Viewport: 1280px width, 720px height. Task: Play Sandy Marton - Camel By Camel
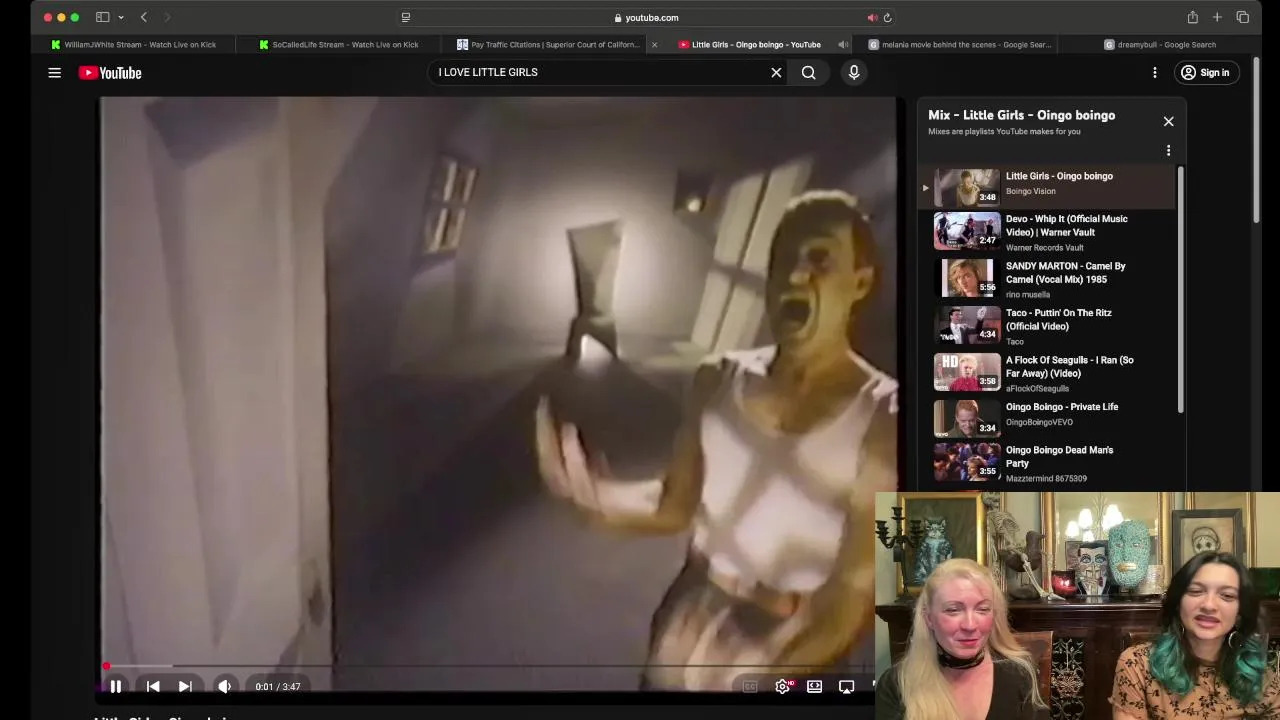pos(1048,279)
